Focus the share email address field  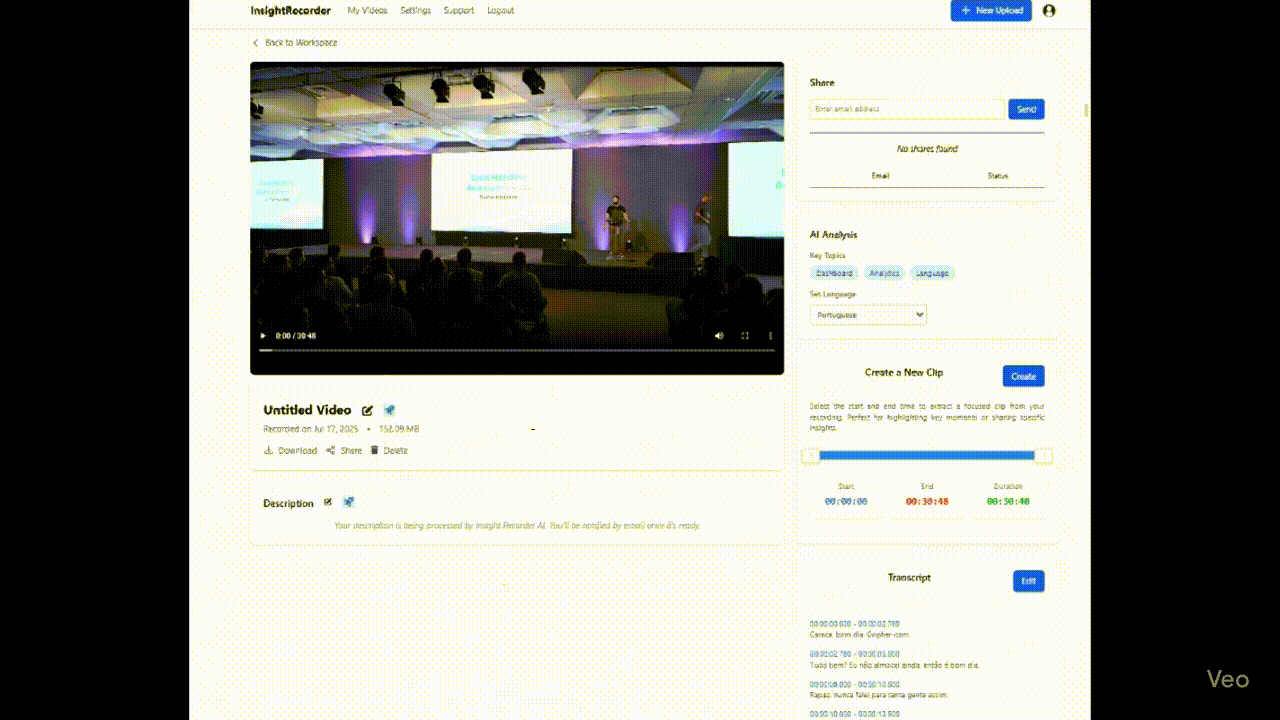[907, 109]
